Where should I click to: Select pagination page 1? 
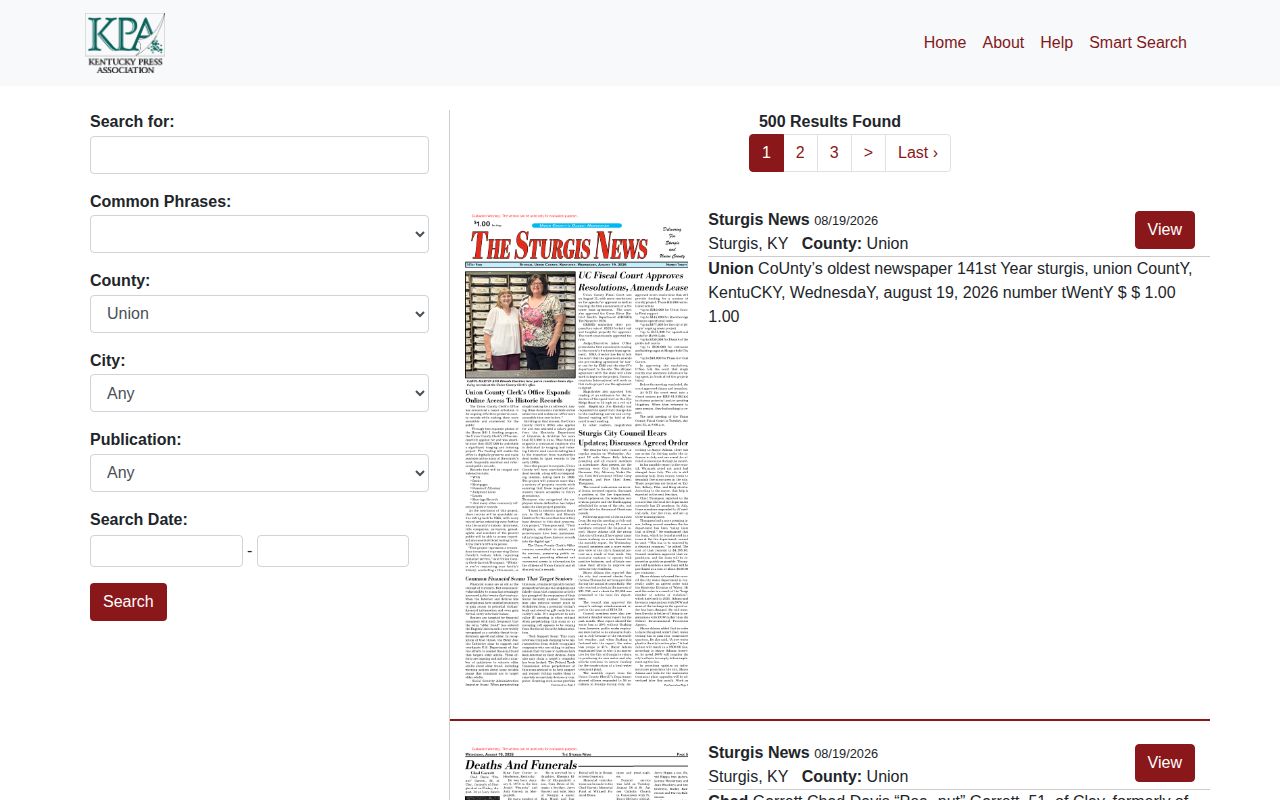[x=766, y=153]
